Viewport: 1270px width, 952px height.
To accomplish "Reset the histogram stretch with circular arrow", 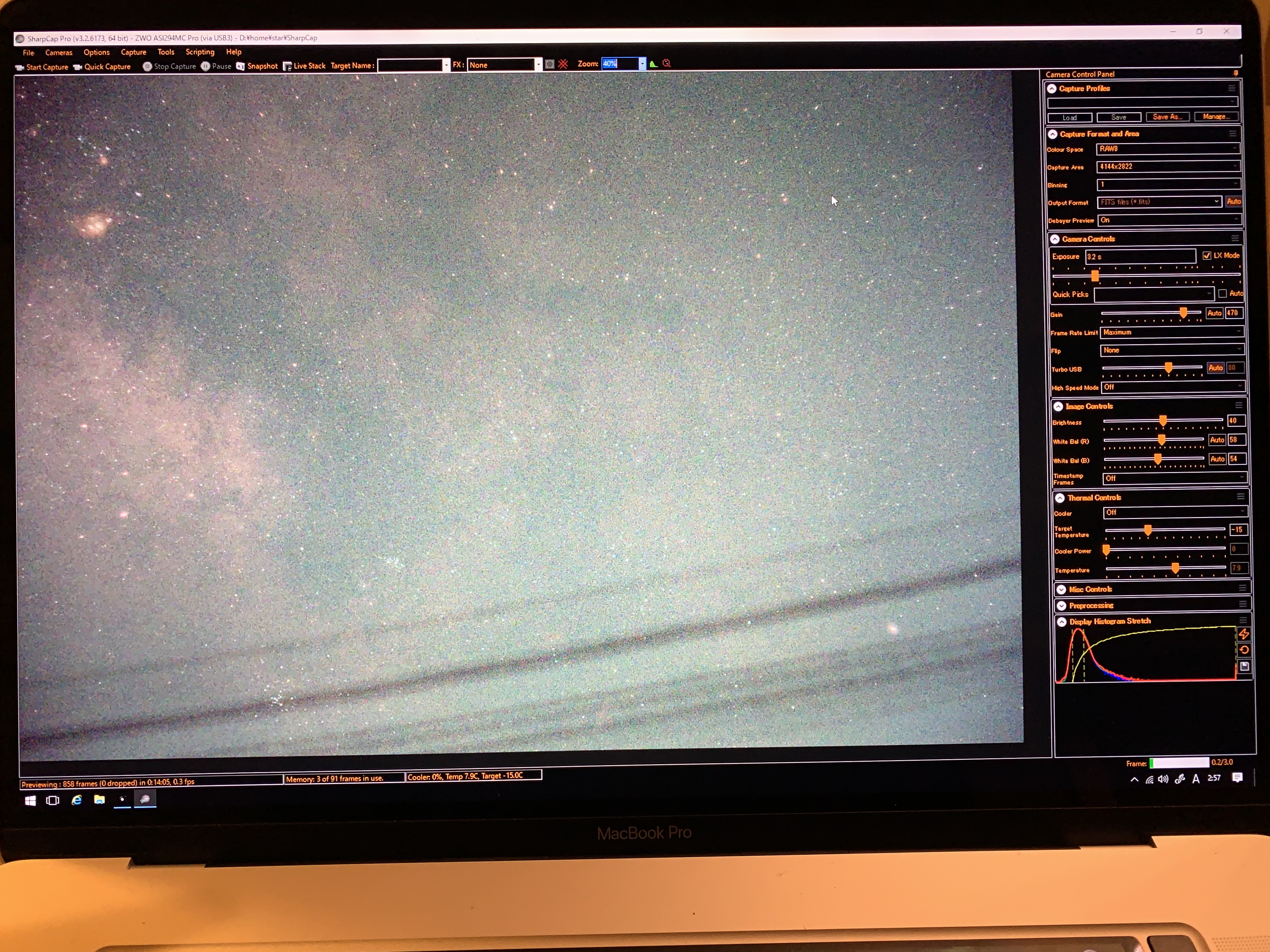I will click(x=1244, y=650).
